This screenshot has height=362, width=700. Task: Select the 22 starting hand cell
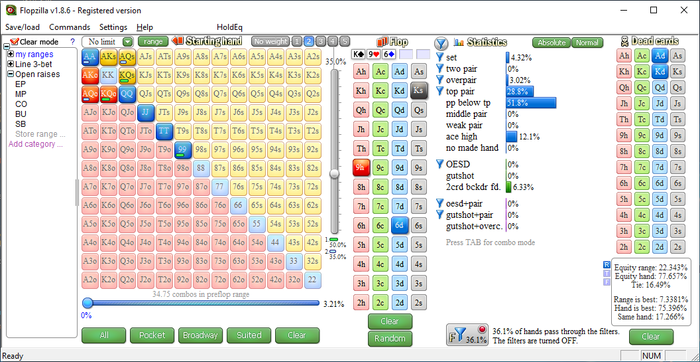pos(312,280)
